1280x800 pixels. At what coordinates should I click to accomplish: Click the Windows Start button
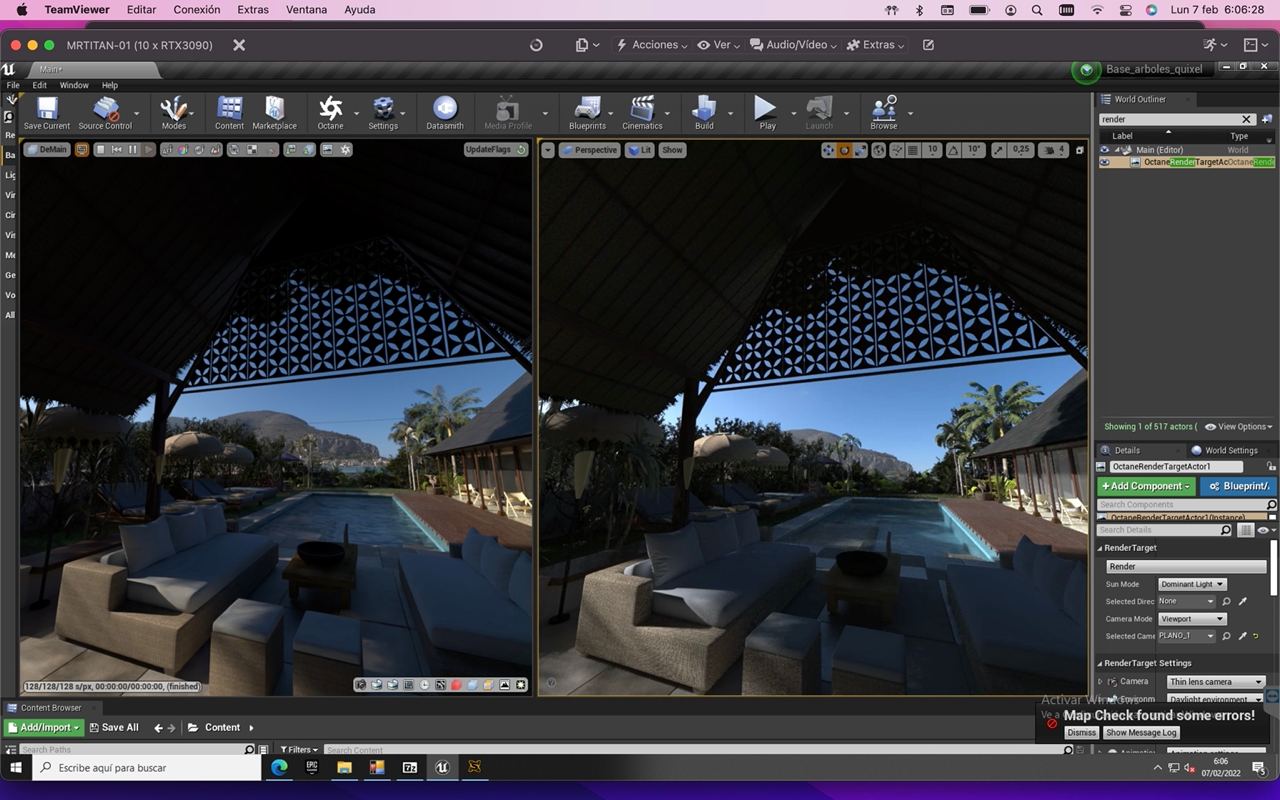click(x=16, y=767)
